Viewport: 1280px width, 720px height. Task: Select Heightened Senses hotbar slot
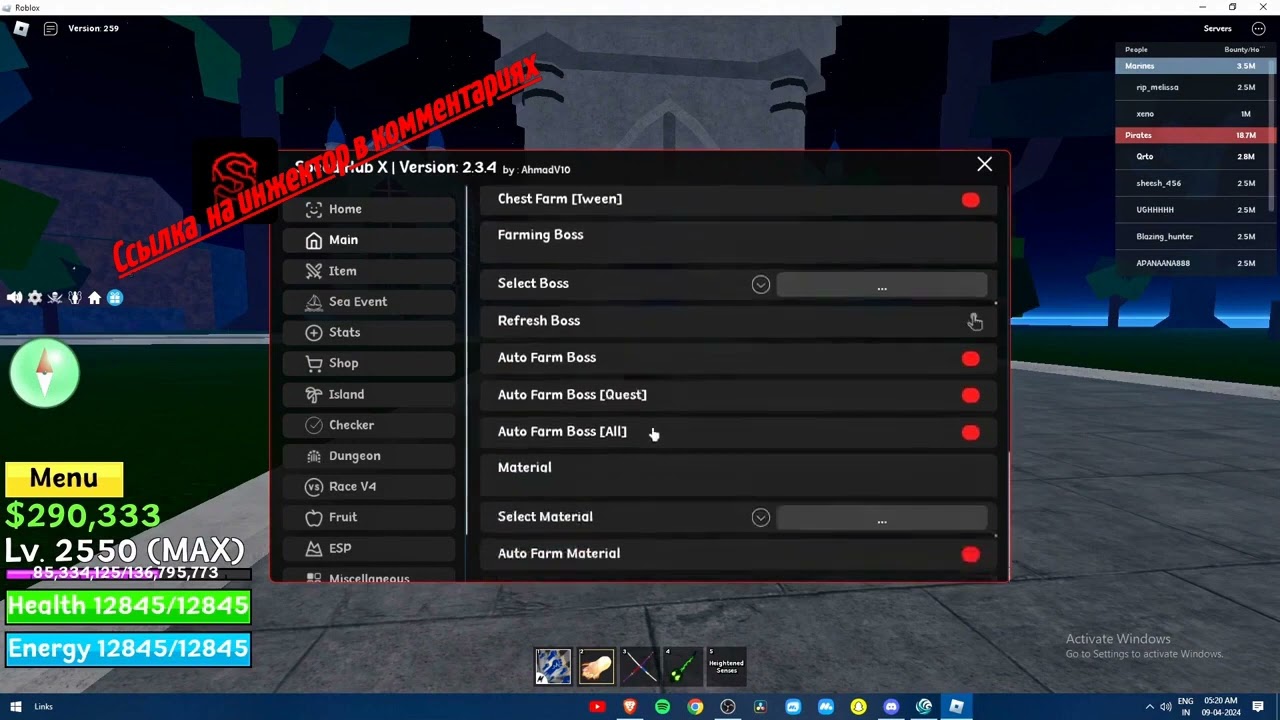[x=726, y=666]
